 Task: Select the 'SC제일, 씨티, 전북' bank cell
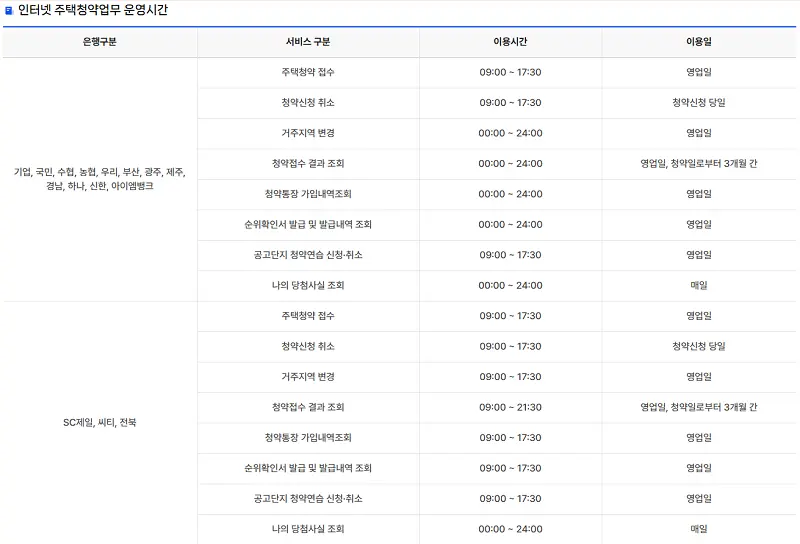pyautogui.click(x=99, y=423)
